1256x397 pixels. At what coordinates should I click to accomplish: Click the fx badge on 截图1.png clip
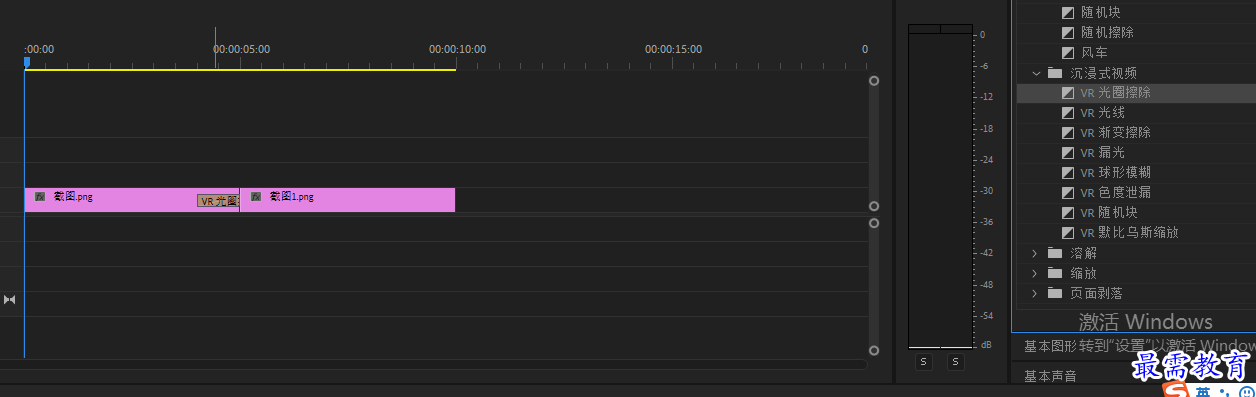point(256,197)
